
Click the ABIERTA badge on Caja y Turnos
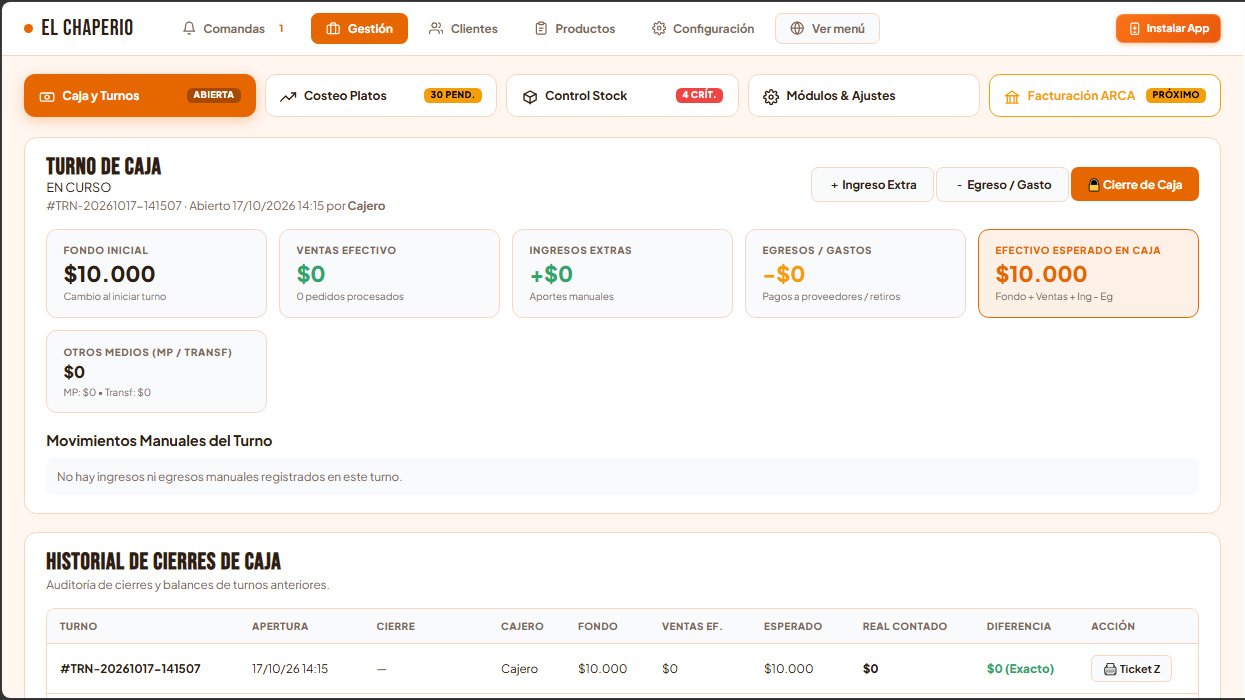(x=214, y=96)
